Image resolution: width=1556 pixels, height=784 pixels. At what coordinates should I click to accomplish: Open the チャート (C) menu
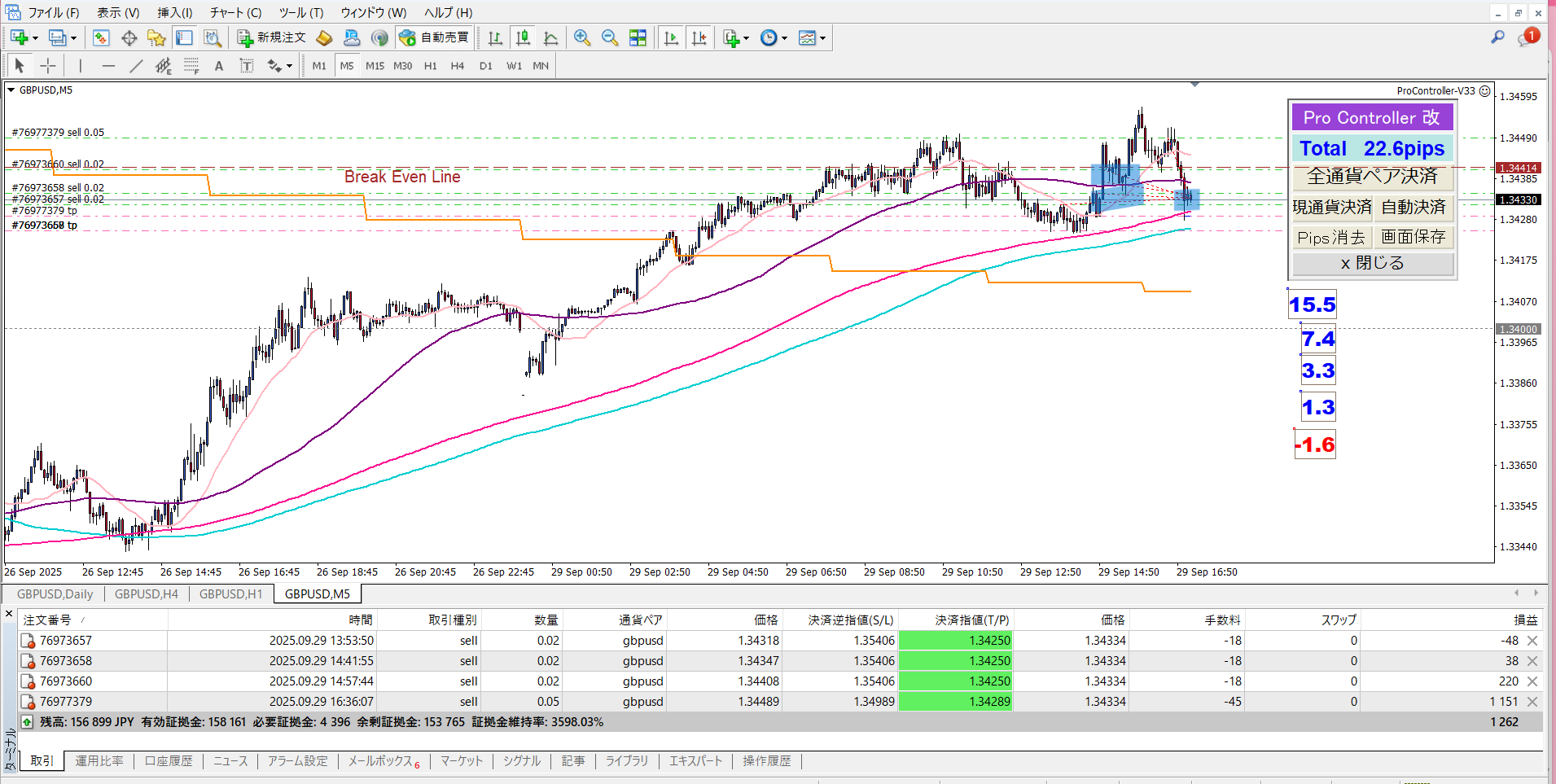[235, 12]
